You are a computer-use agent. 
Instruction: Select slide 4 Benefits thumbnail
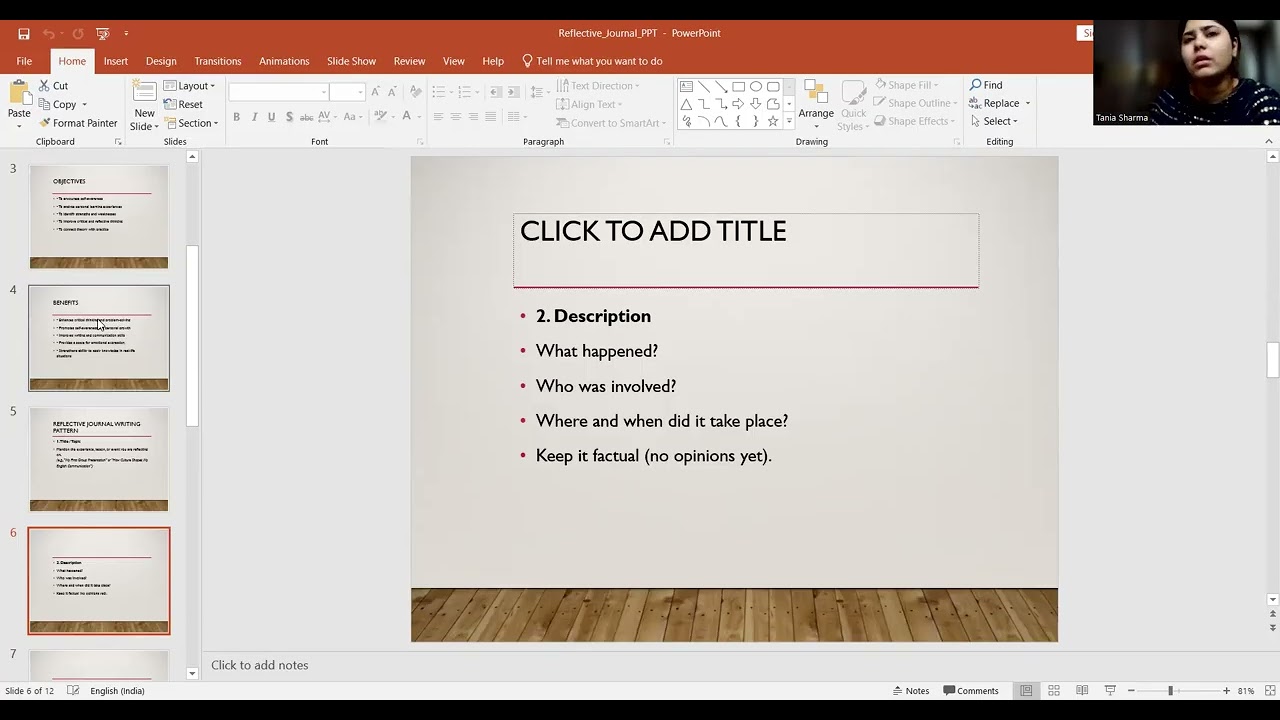99,338
